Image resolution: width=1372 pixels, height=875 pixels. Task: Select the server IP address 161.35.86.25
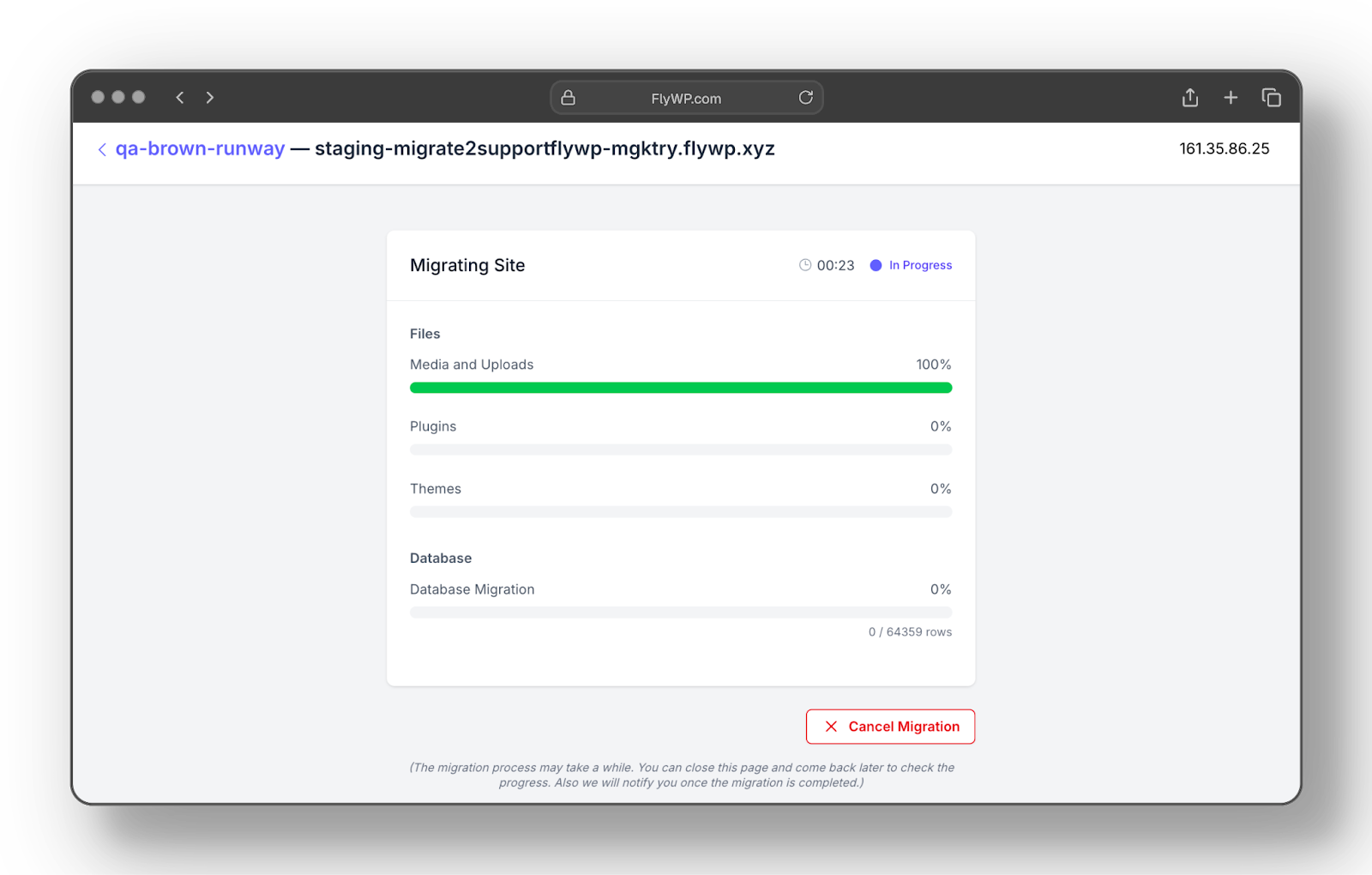(x=1224, y=148)
